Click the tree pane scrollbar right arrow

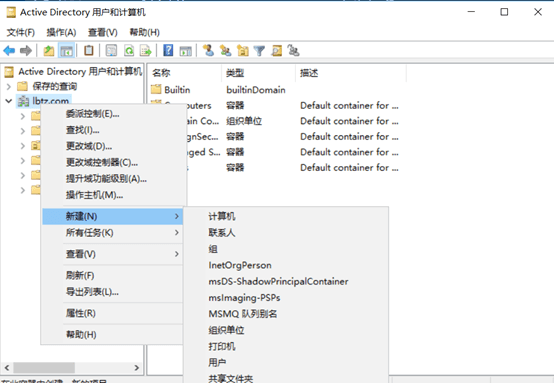click(137, 368)
